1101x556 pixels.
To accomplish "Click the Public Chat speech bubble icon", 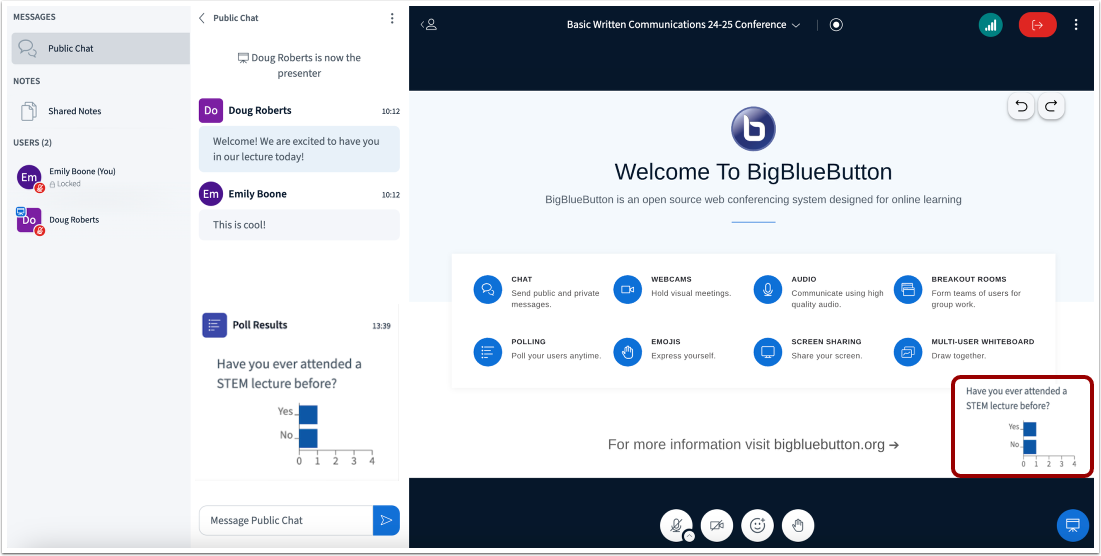I will pyautogui.click(x=27, y=48).
